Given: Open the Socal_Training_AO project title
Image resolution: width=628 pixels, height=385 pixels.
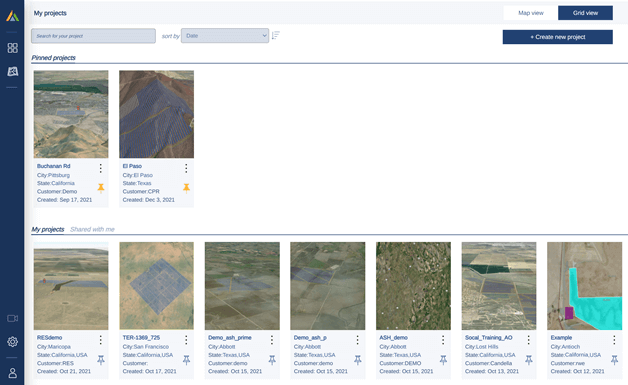Looking at the screenshot, I should coord(489,338).
